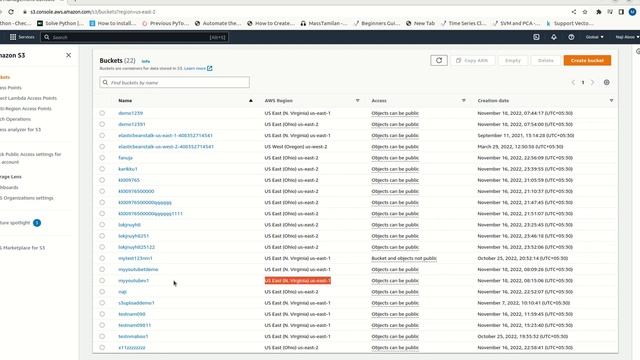Screen dimensions: 640x360
Task: Click the Copy ARN button
Action: [x=472, y=60]
